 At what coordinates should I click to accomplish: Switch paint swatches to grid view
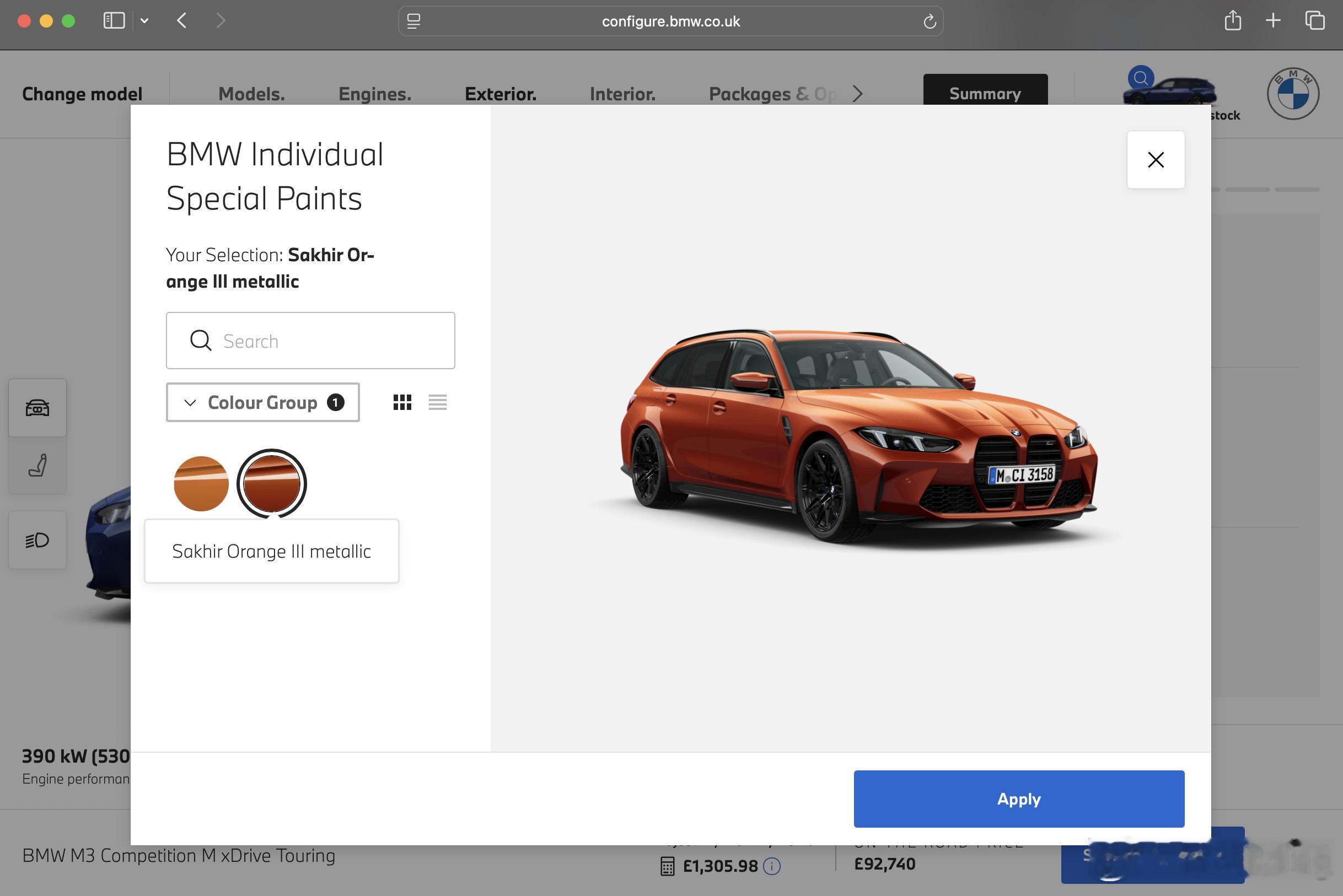coord(402,402)
